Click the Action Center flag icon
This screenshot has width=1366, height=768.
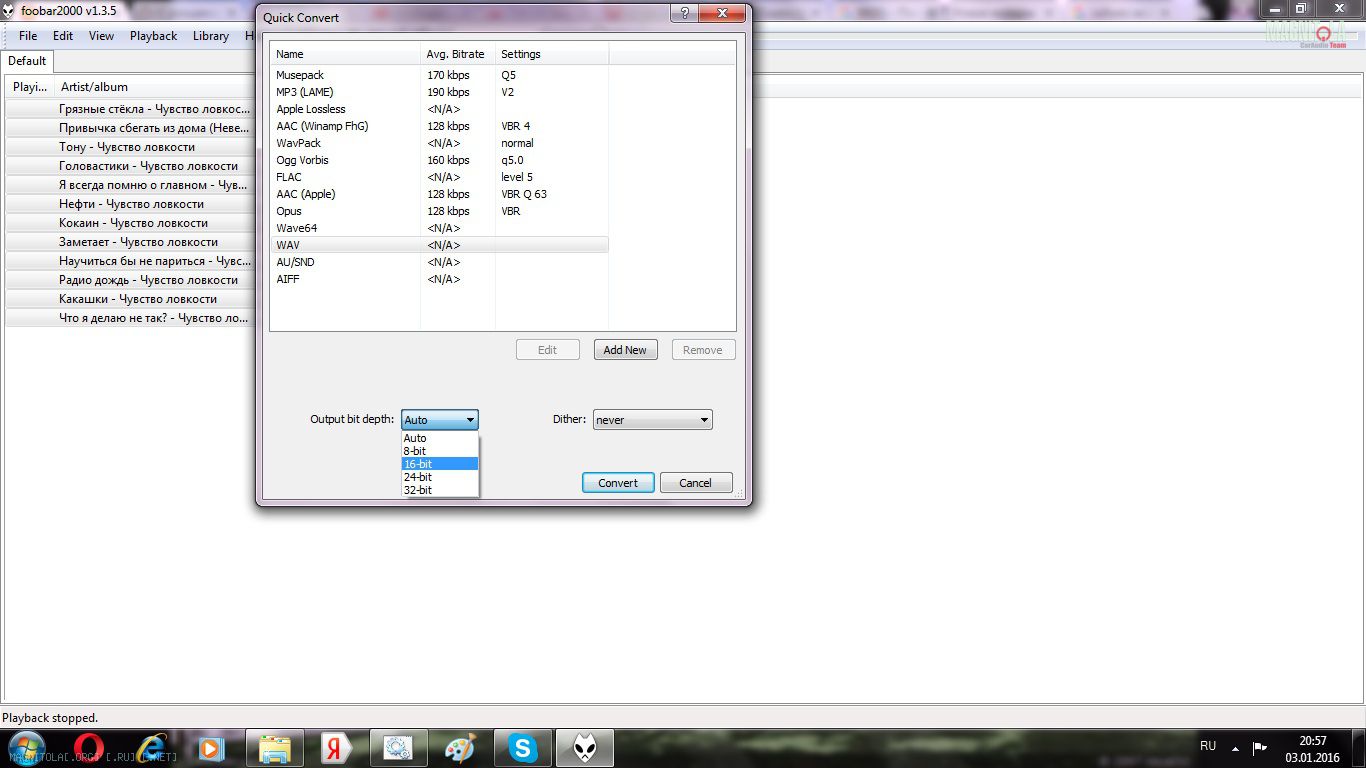[1260, 747]
